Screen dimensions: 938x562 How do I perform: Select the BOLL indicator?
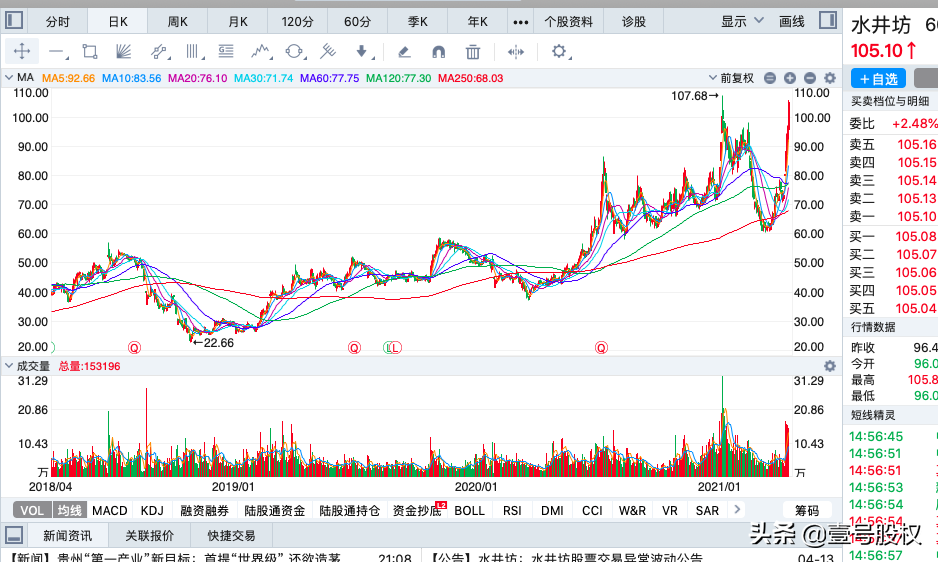(470, 511)
